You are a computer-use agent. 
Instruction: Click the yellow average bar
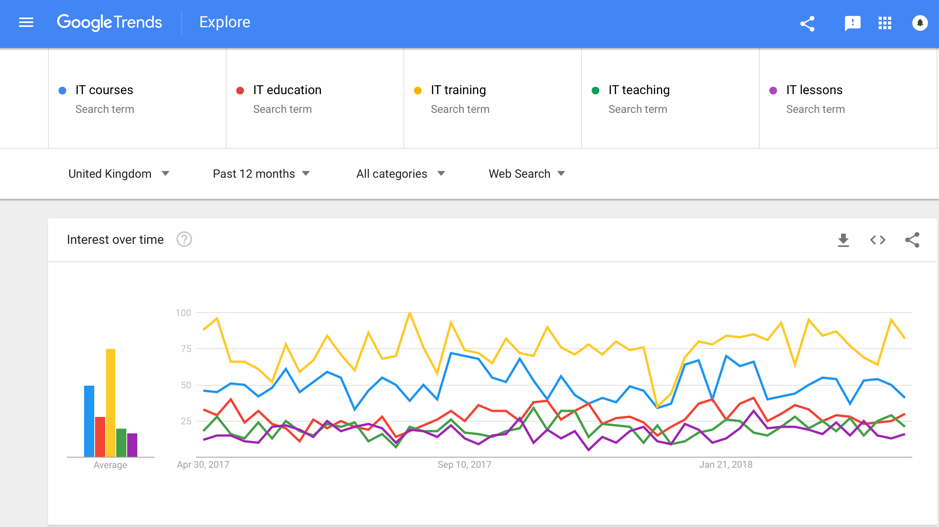click(x=111, y=402)
